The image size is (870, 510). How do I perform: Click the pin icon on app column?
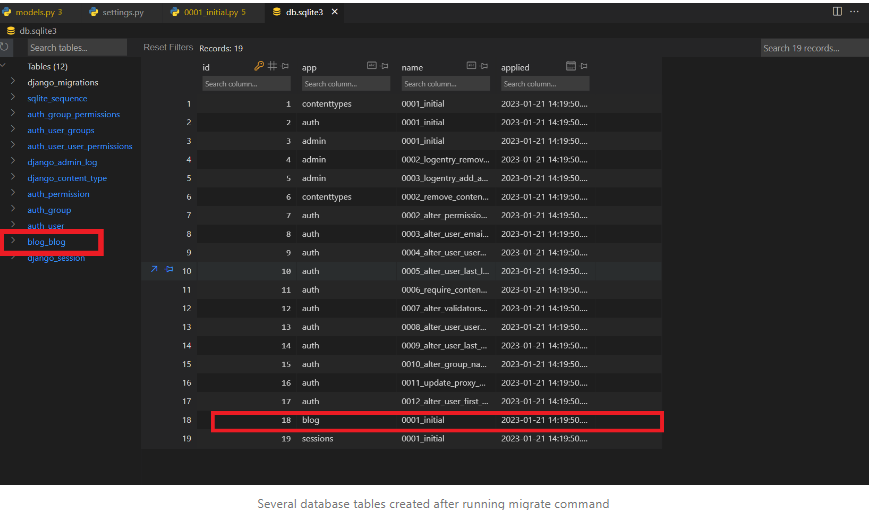tap(385, 67)
